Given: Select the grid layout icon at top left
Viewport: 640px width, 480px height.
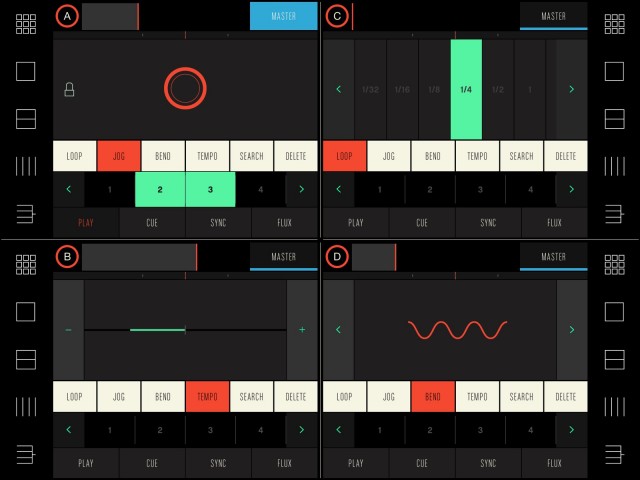Looking at the screenshot, I should [26, 24].
